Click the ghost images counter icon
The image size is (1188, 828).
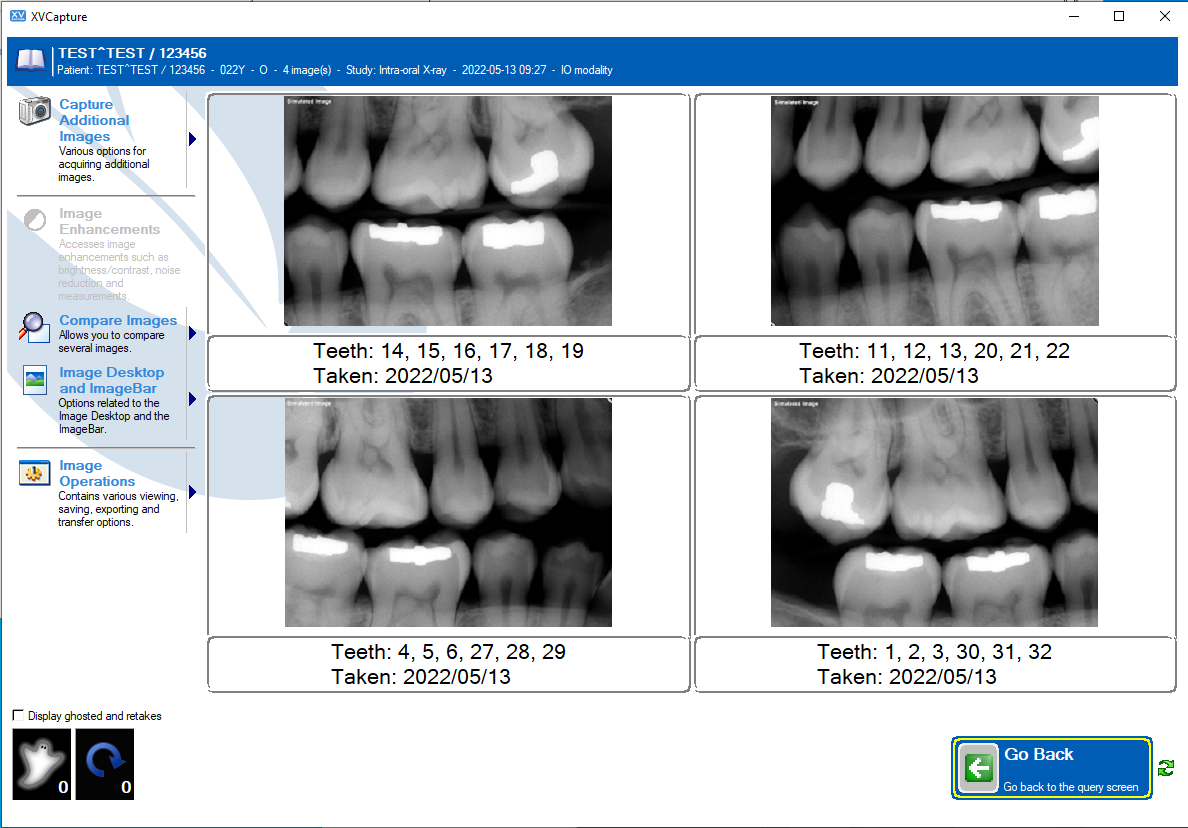(x=42, y=764)
